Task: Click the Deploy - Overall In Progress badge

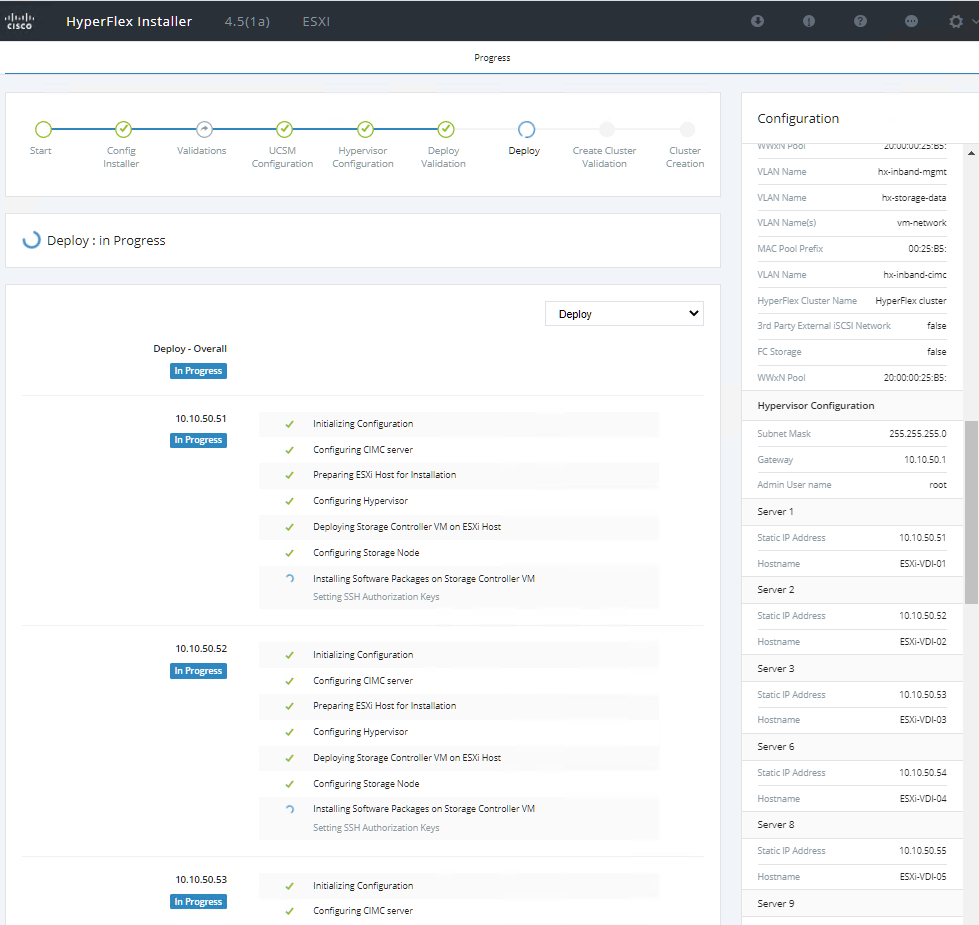Action: click(x=199, y=371)
